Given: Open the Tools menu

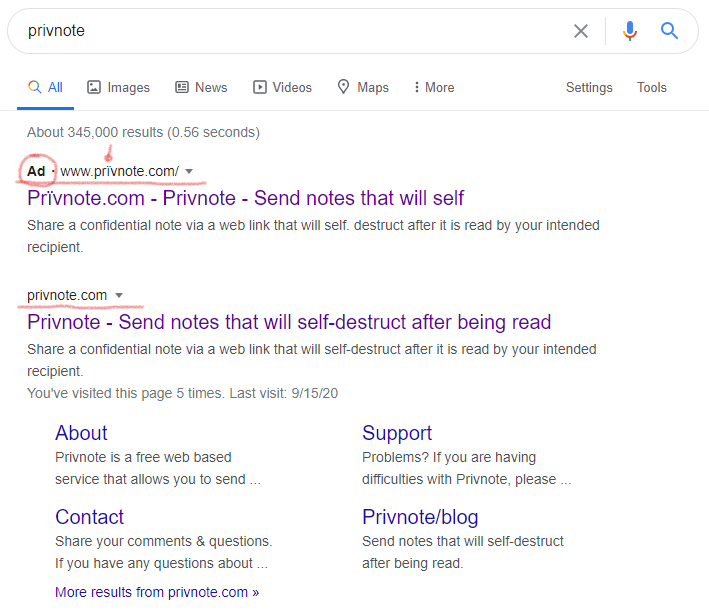Looking at the screenshot, I should 652,87.
